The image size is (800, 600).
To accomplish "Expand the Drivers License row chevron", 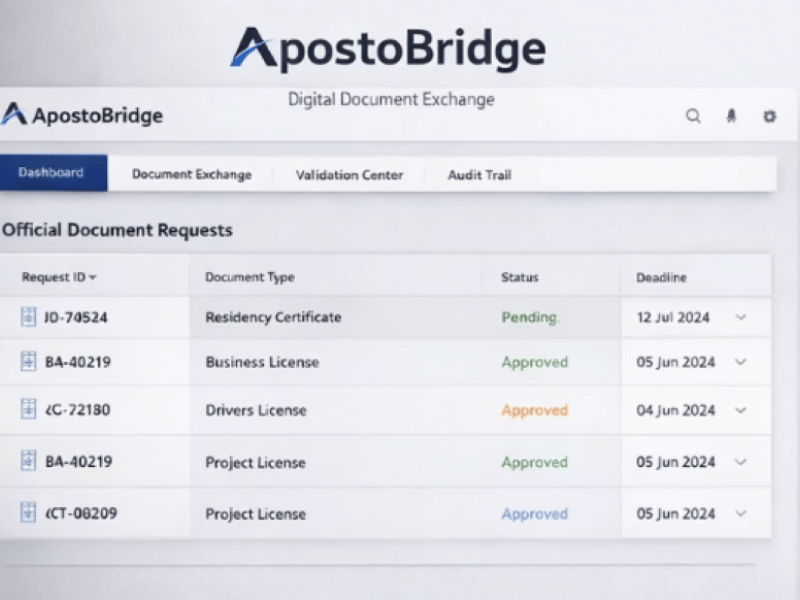I will click(741, 410).
